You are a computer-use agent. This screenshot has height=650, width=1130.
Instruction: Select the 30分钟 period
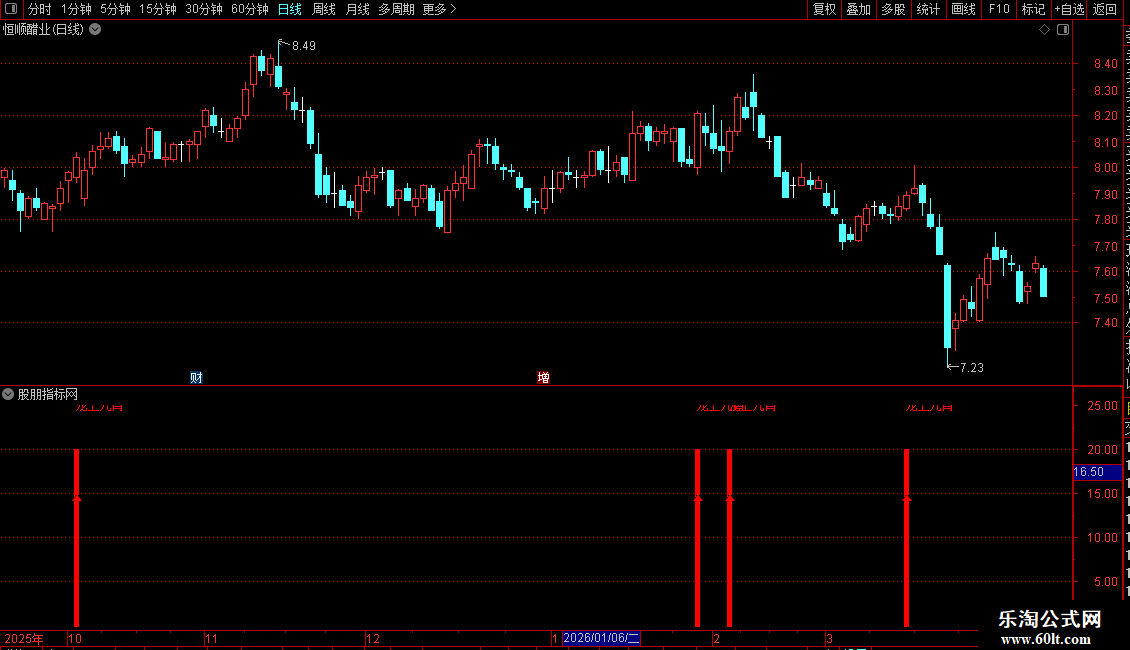(x=203, y=9)
